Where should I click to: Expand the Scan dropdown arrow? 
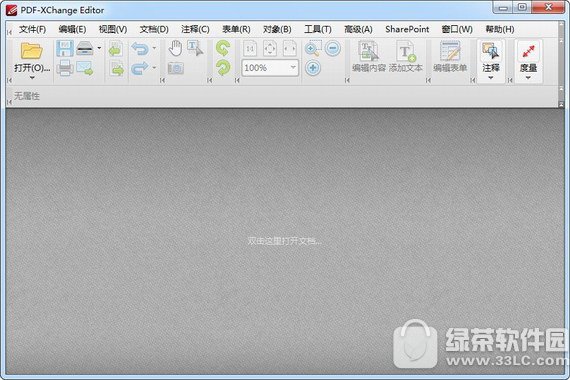click(x=99, y=48)
